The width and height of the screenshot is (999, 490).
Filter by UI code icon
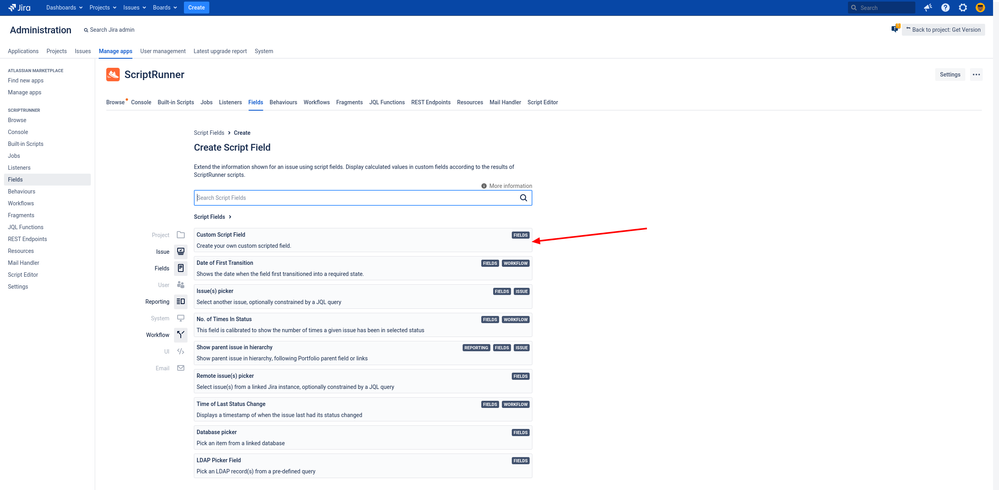coord(180,350)
